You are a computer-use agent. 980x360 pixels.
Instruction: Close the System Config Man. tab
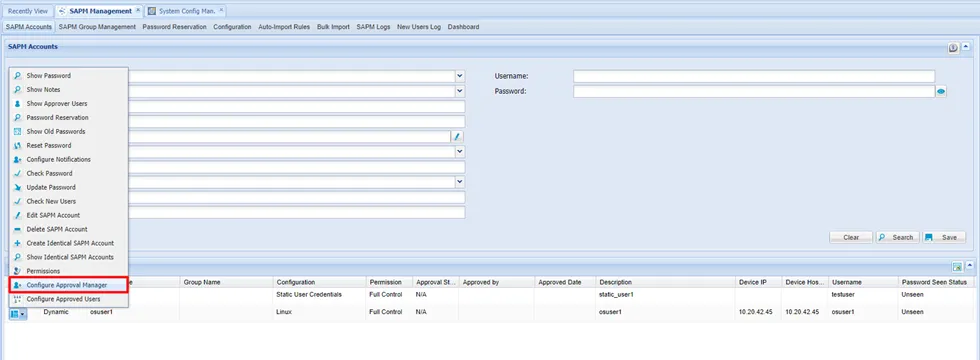(221, 11)
